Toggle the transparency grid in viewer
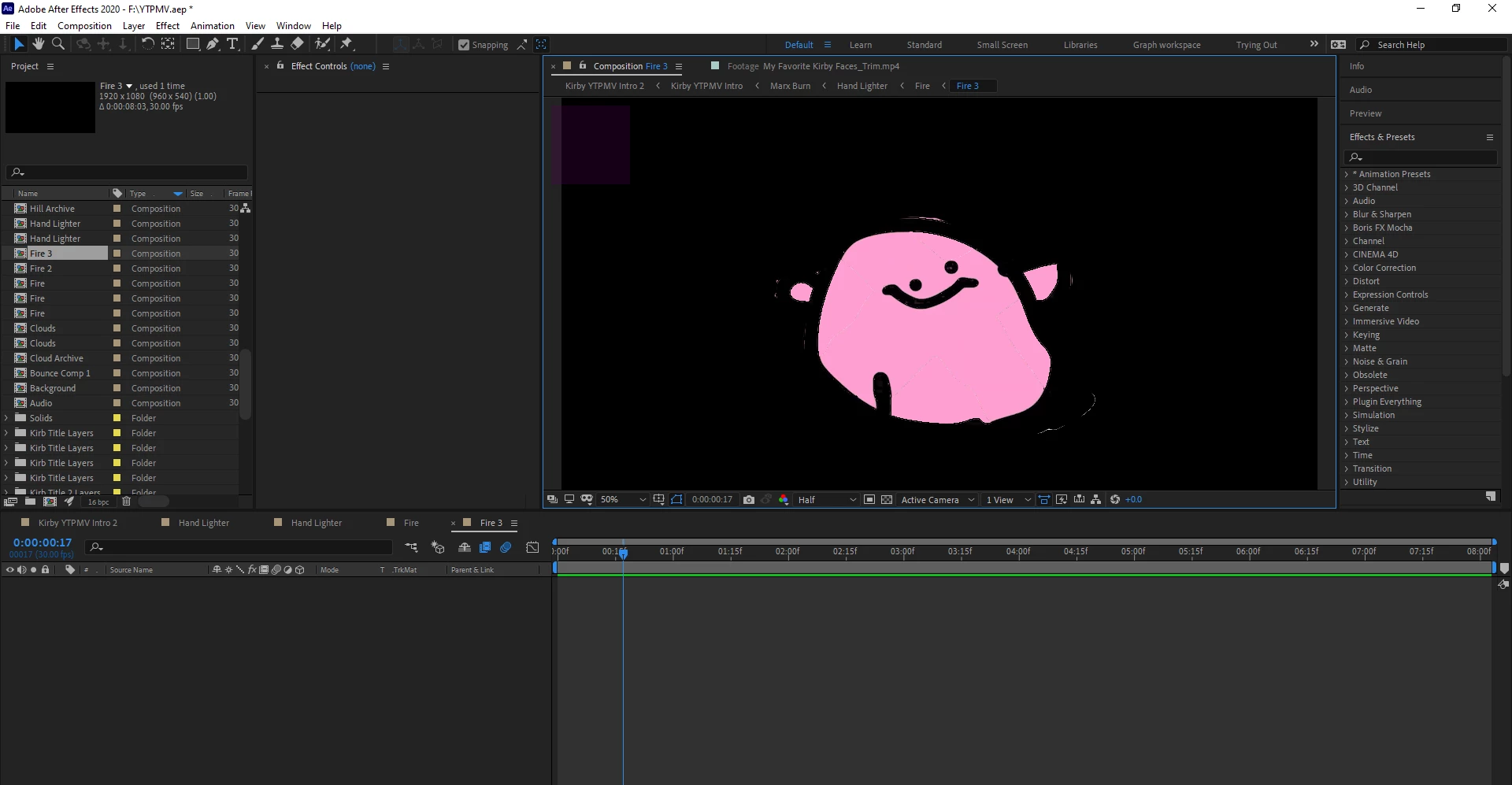1512x785 pixels. pos(887,499)
